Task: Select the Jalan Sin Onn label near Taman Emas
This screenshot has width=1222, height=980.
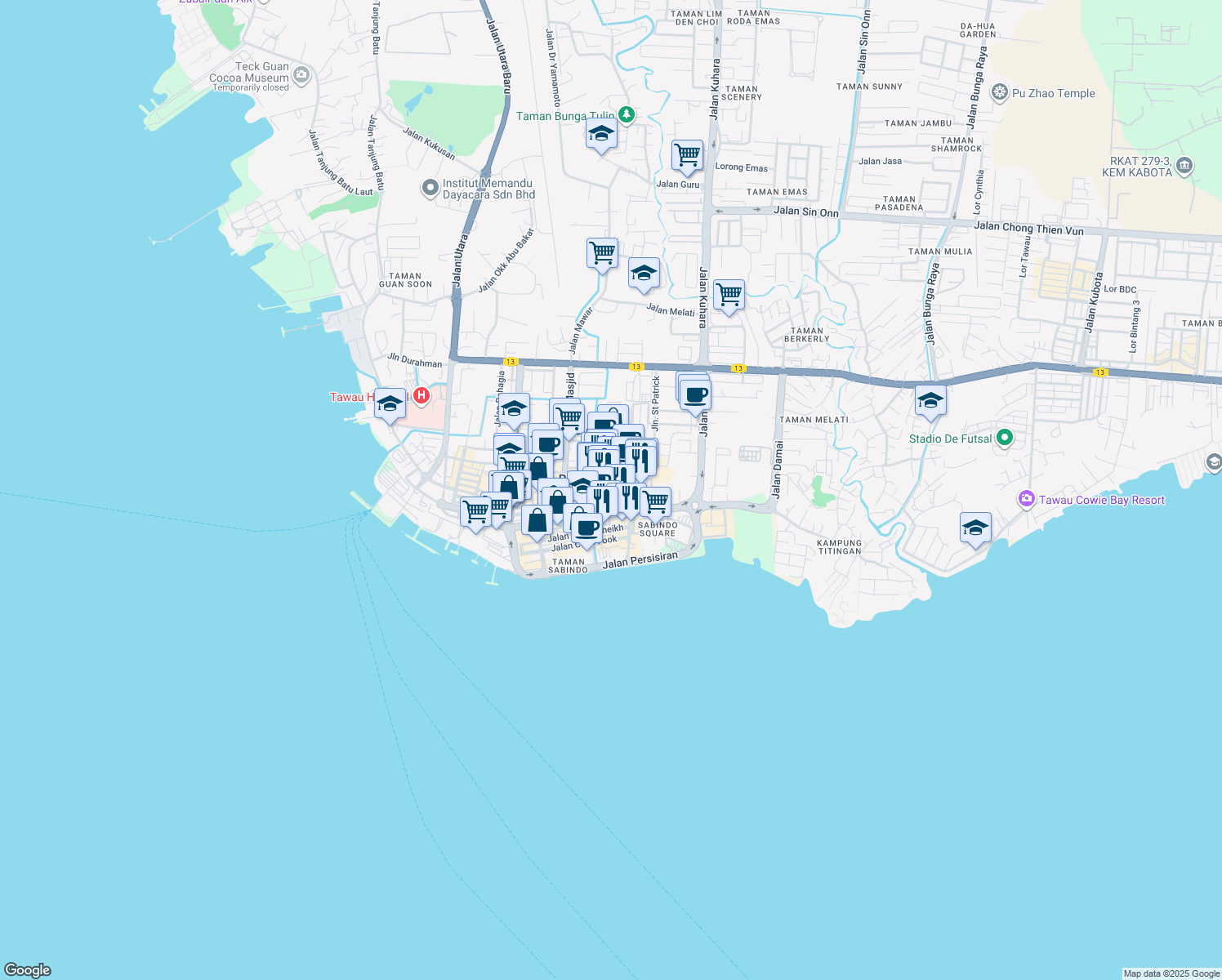Action: [806, 212]
